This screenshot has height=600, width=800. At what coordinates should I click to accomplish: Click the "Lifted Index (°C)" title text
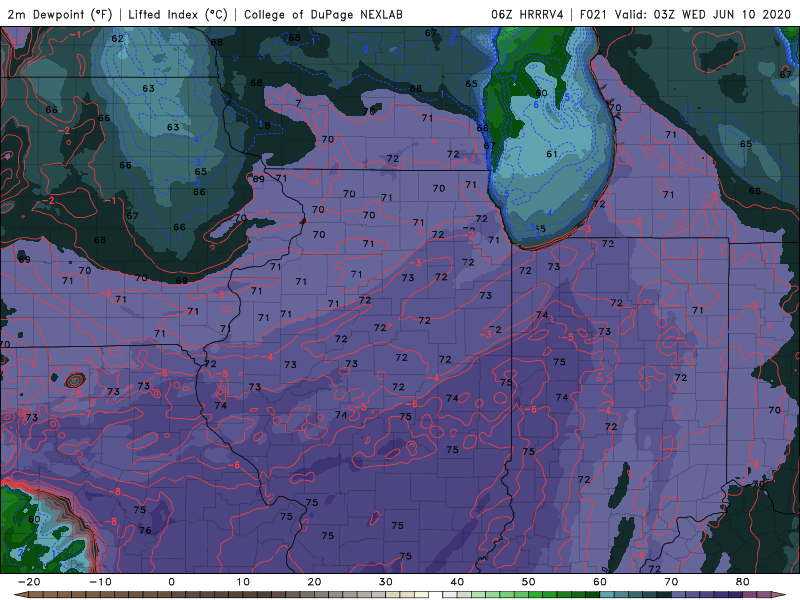click(178, 14)
